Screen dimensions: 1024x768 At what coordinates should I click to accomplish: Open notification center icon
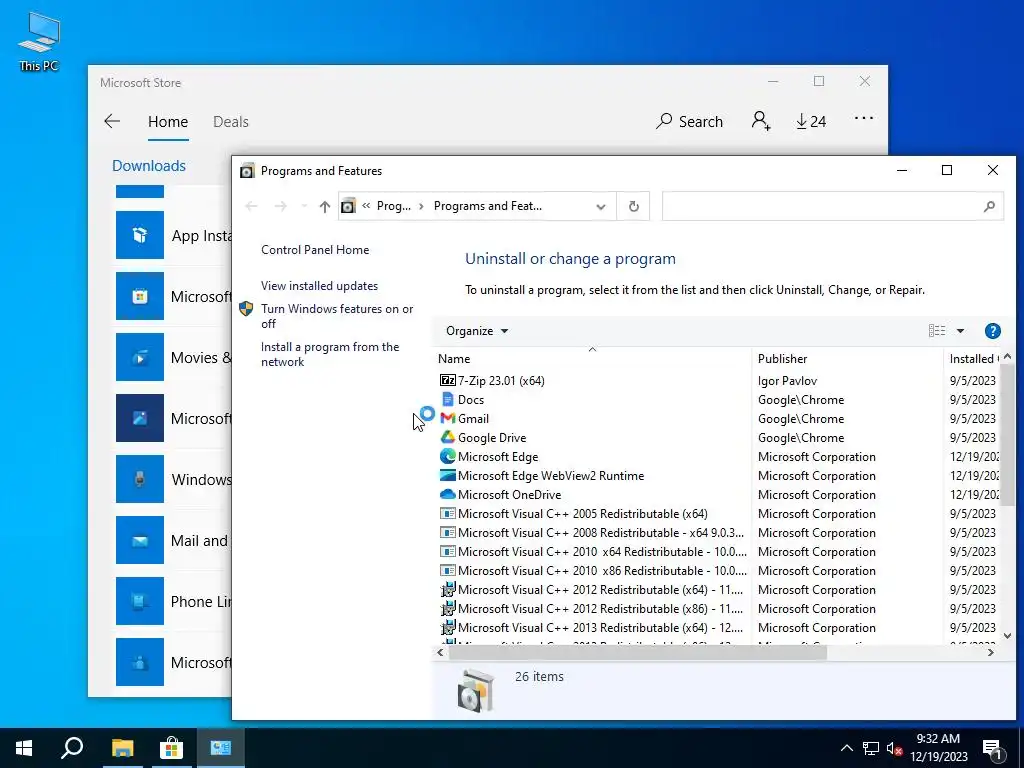click(x=993, y=750)
